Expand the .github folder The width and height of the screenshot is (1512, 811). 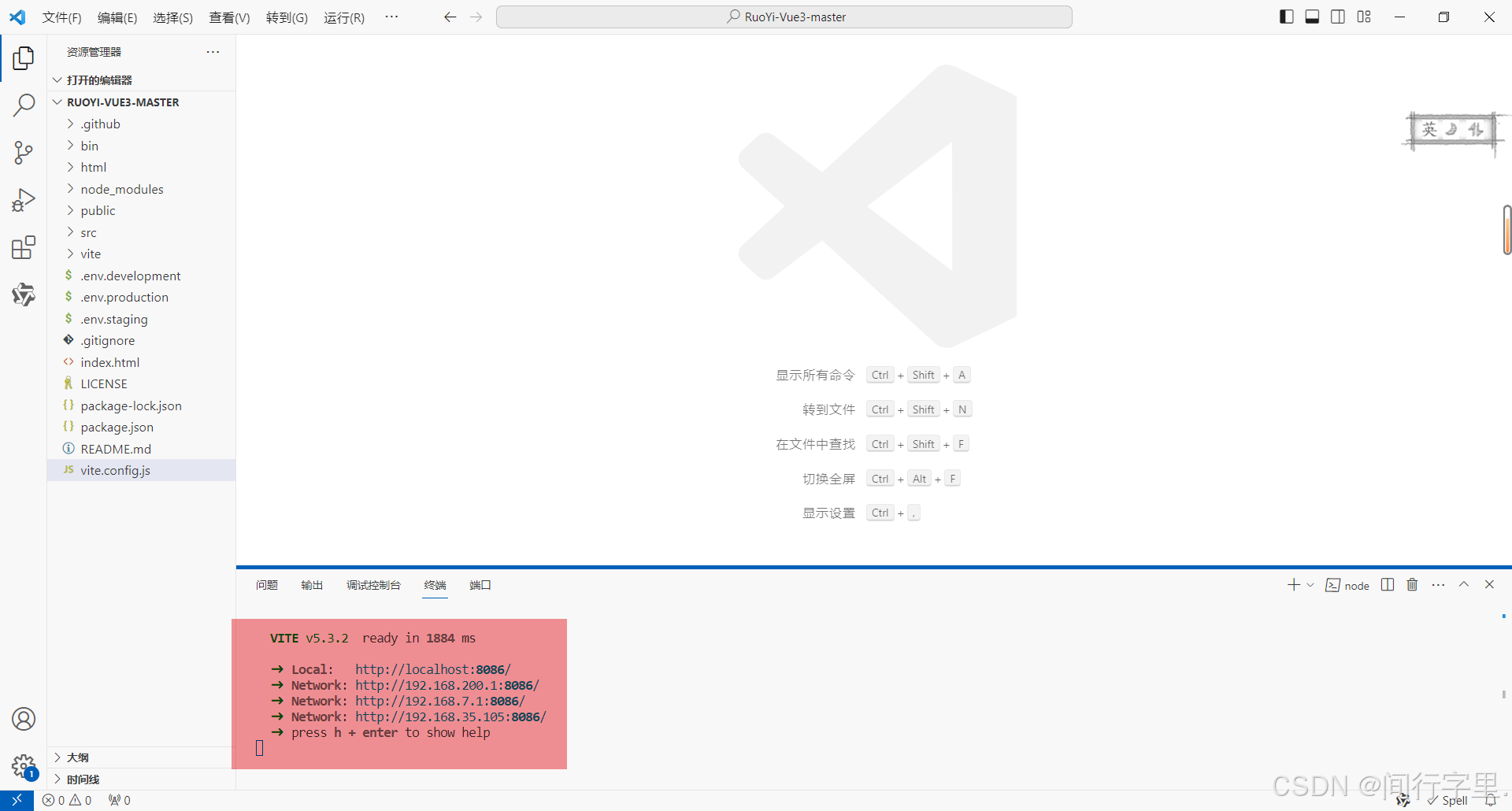click(x=142, y=124)
